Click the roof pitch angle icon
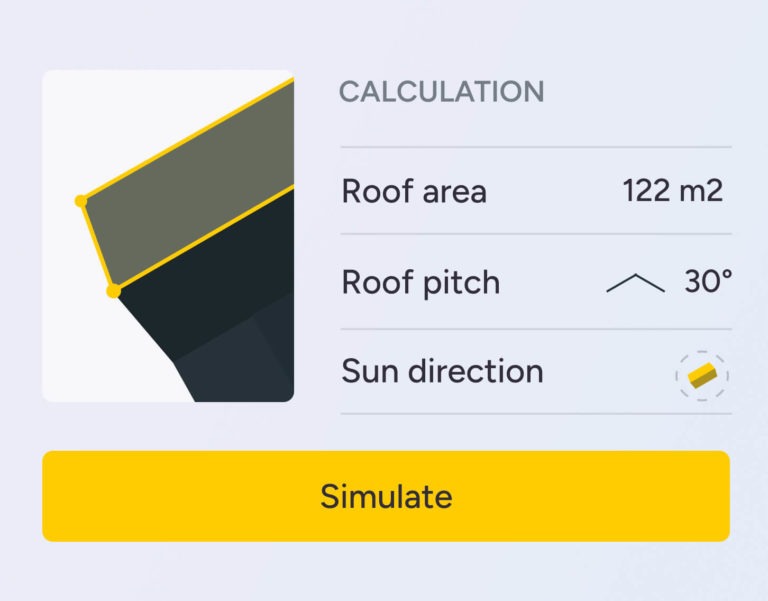This screenshot has height=601, width=768. [635, 283]
